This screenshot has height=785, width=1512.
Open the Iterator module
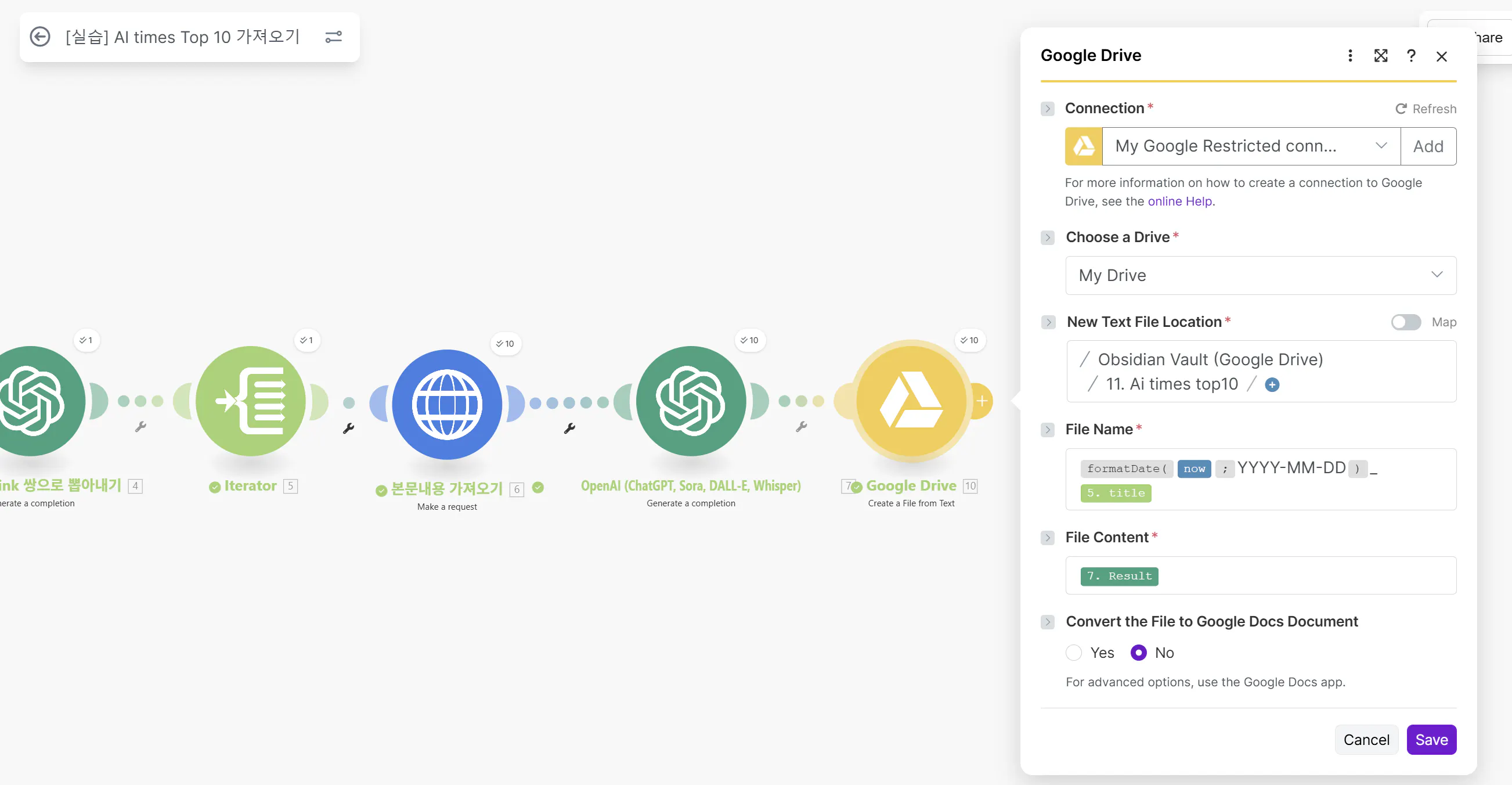251,401
